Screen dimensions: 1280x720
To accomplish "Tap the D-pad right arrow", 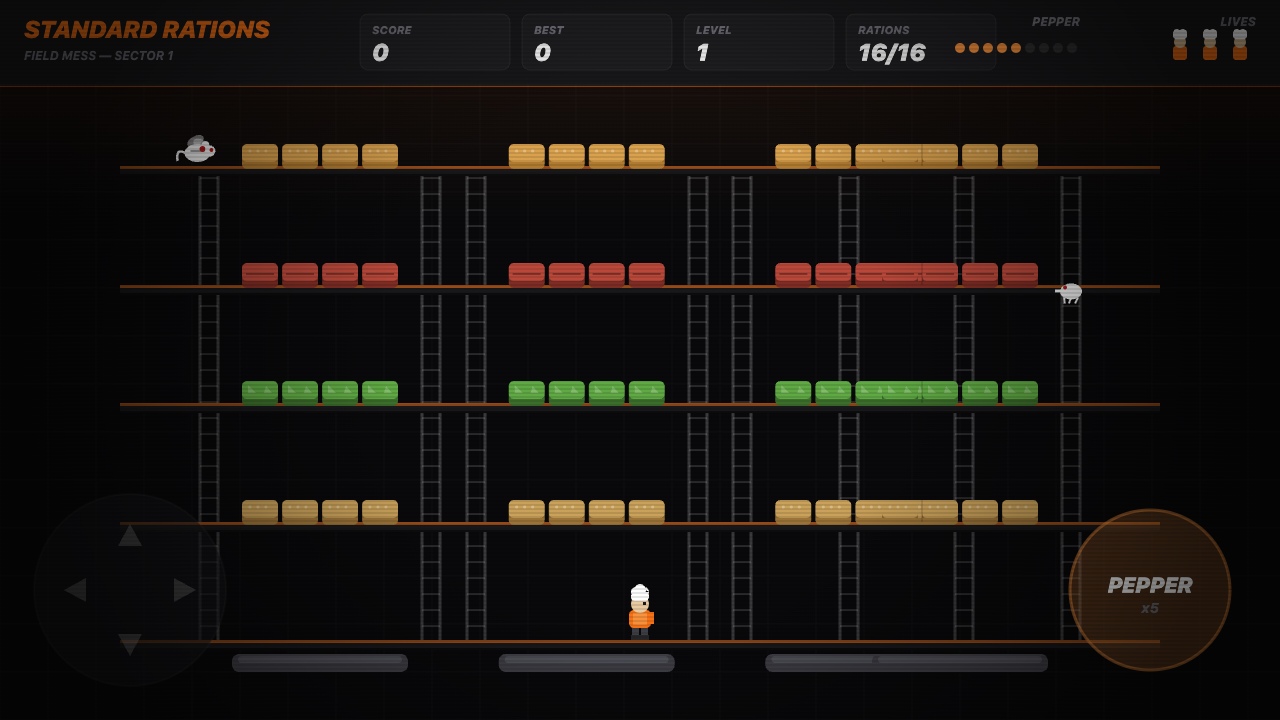I will (x=185, y=590).
